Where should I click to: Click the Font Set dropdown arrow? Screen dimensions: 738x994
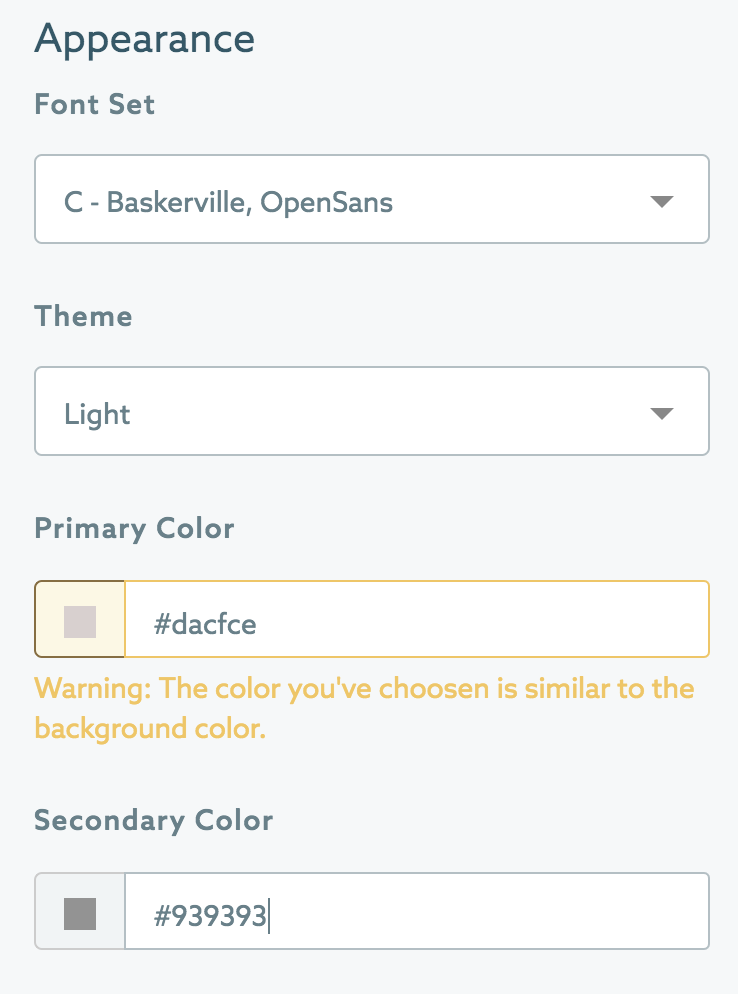[661, 201]
